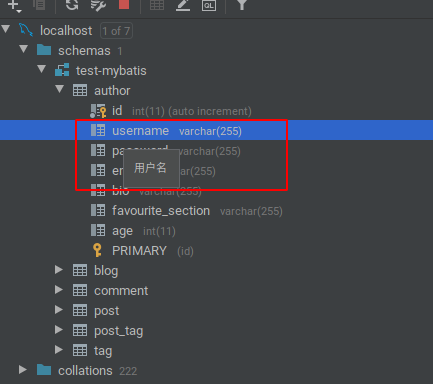This screenshot has height=384, width=433.
Task: Expand the collations folder
Action: [23, 369]
